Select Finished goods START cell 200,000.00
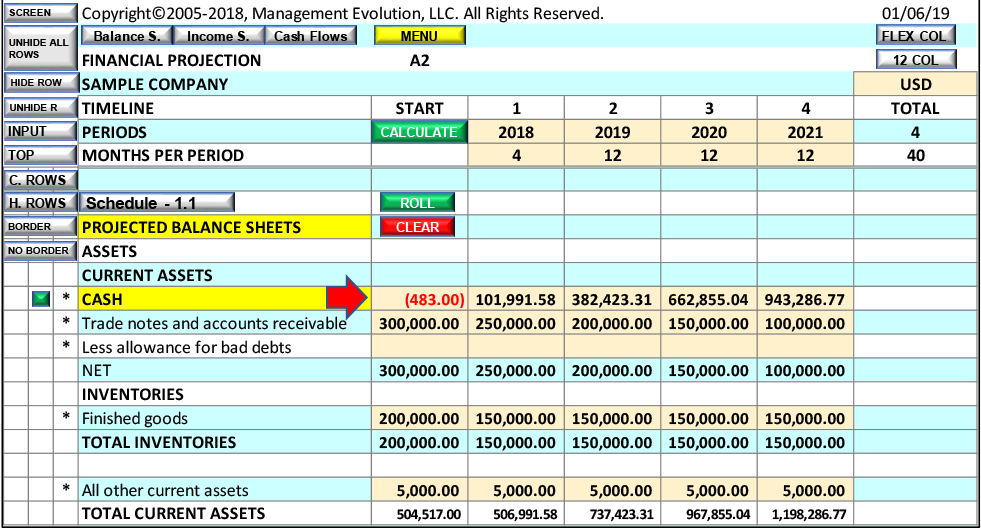The height and width of the screenshot is (532, 981). [419, 418]
